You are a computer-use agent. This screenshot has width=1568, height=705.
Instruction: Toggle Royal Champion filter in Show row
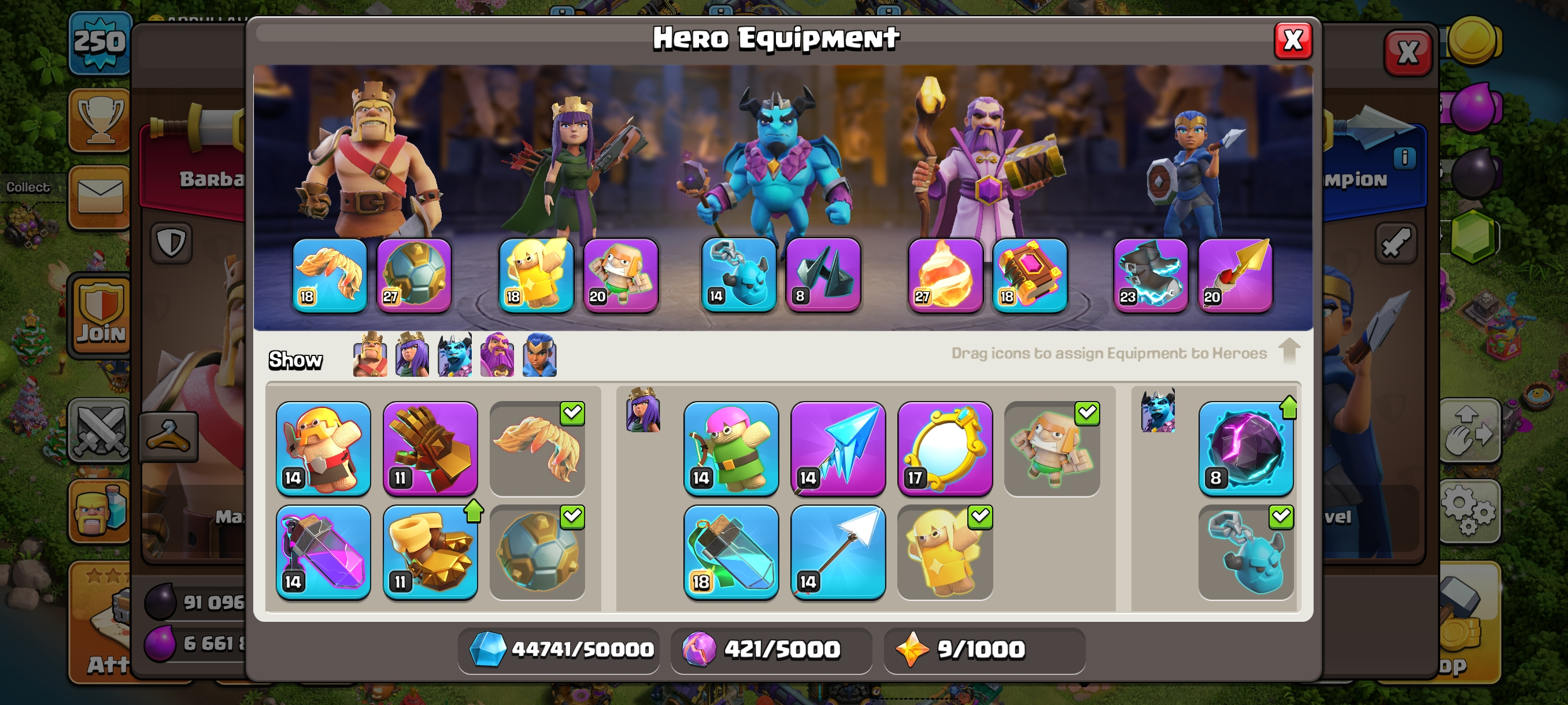[x=540, y=355]
